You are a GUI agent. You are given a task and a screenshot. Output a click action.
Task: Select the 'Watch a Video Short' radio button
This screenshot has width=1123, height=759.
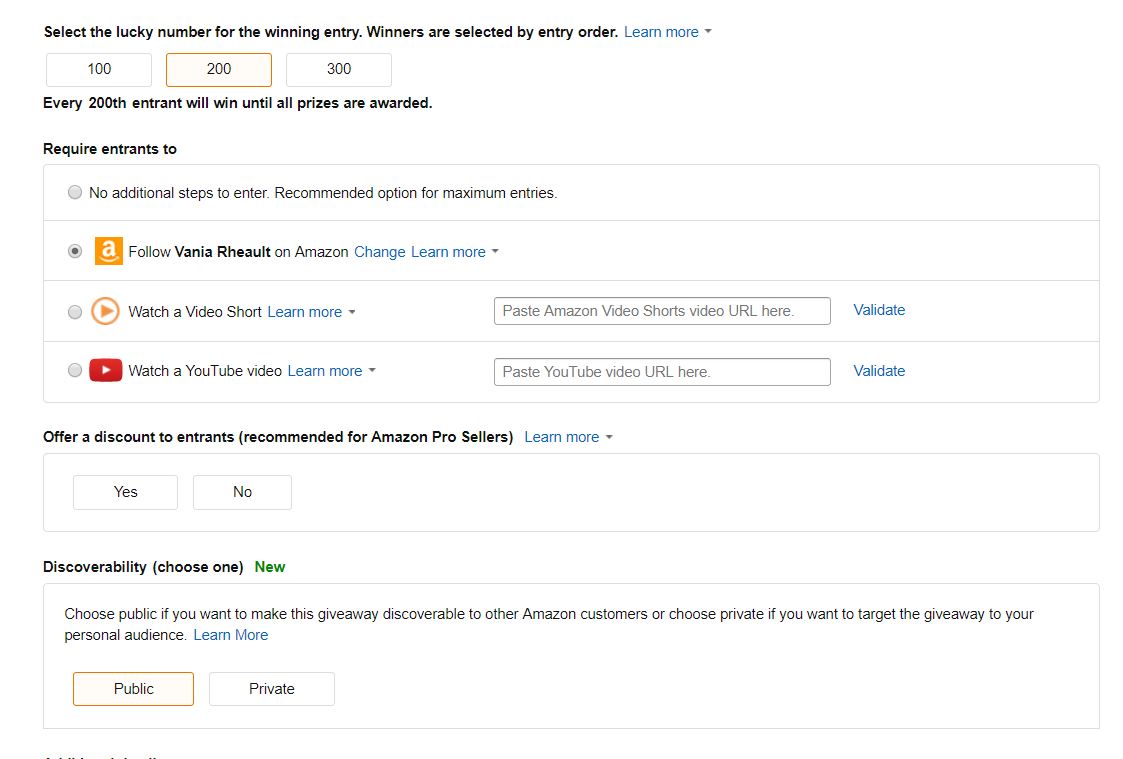pos(75,311)
